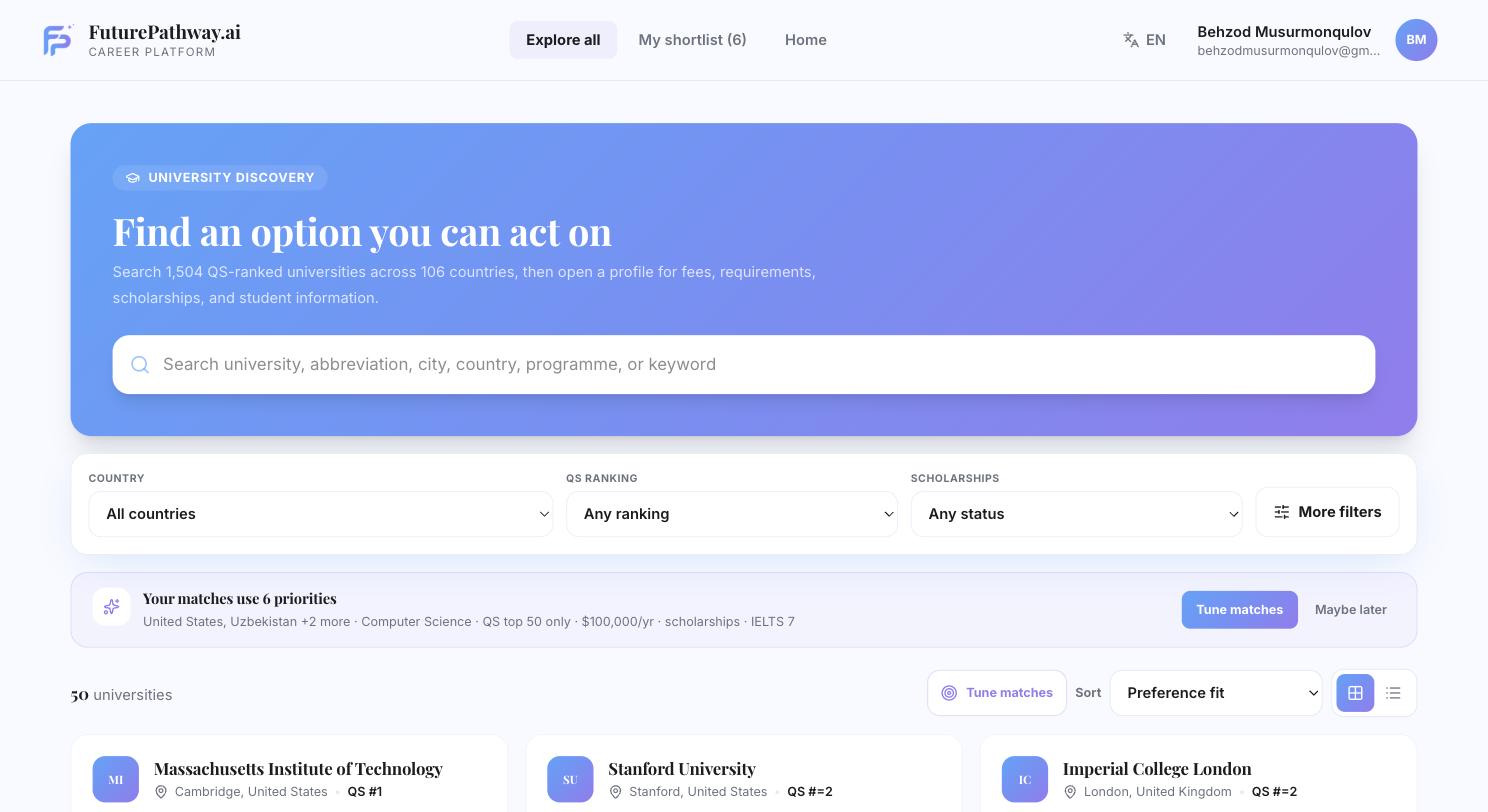Viewport: 1488px width, 812px height.
Task: Click the '50 universities' count text
Action: point(121,695)
